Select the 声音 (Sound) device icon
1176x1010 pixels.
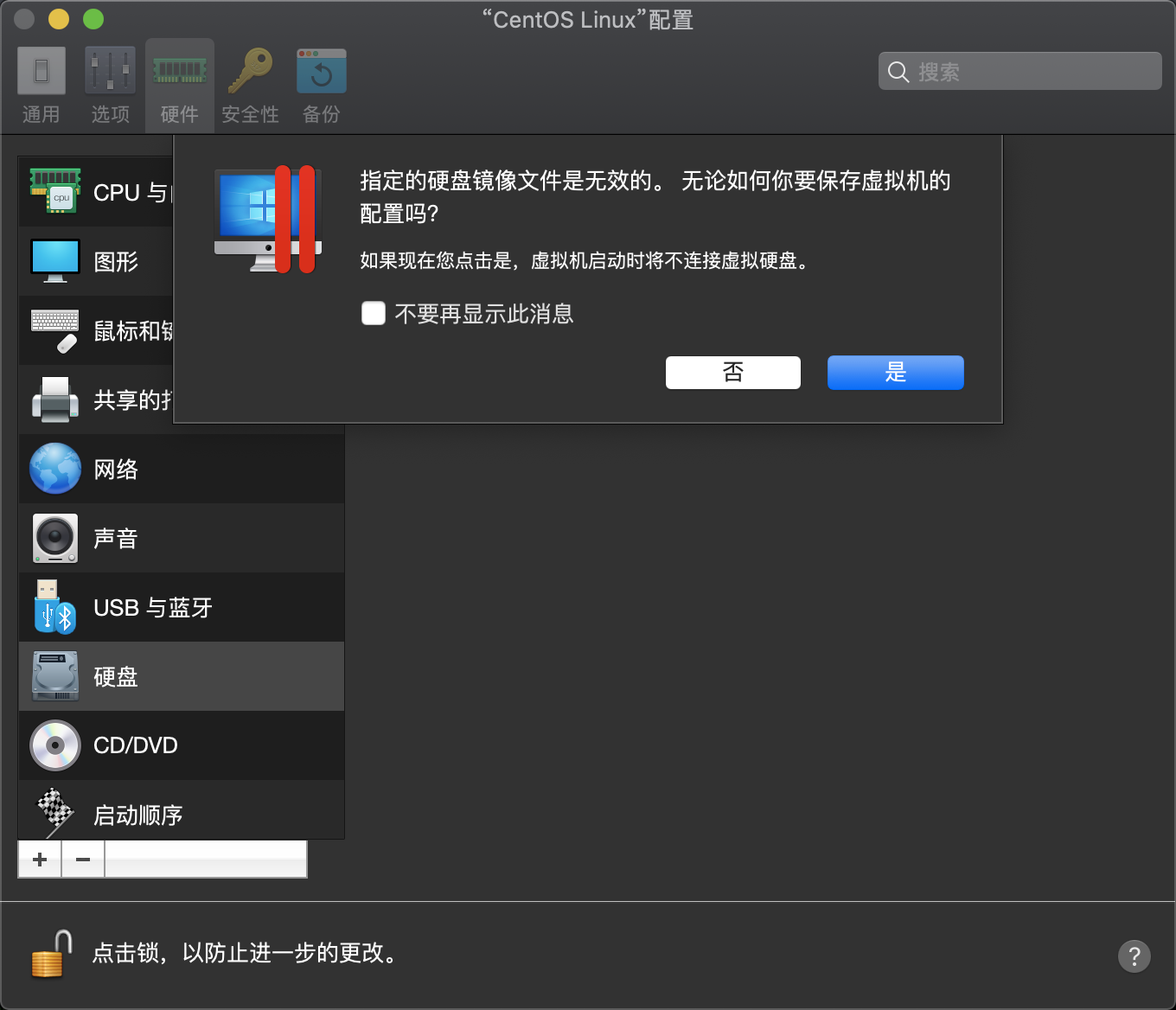(x=54, y=538)
